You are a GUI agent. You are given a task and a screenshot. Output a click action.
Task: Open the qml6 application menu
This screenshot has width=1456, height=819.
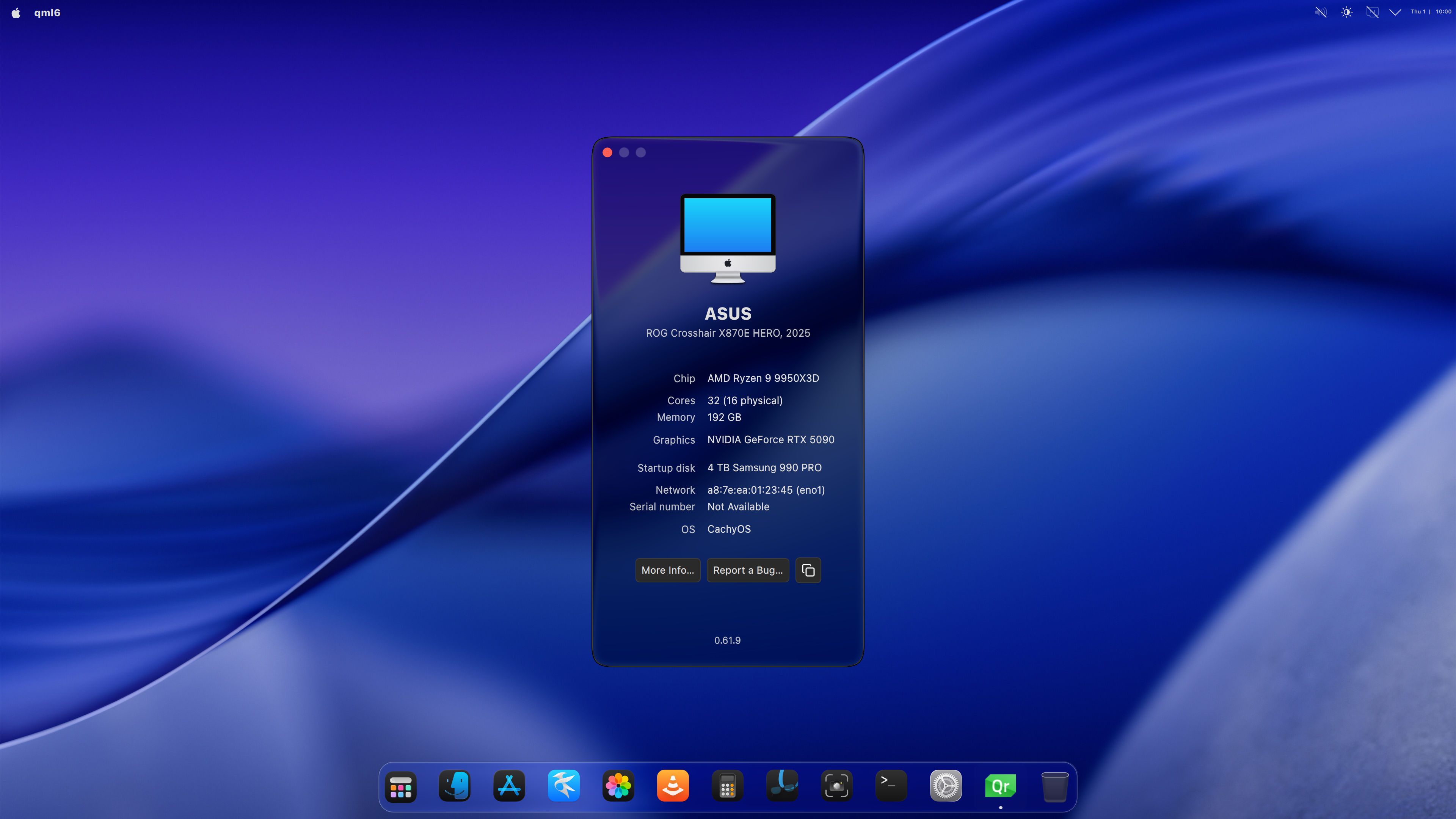point(47,13)
